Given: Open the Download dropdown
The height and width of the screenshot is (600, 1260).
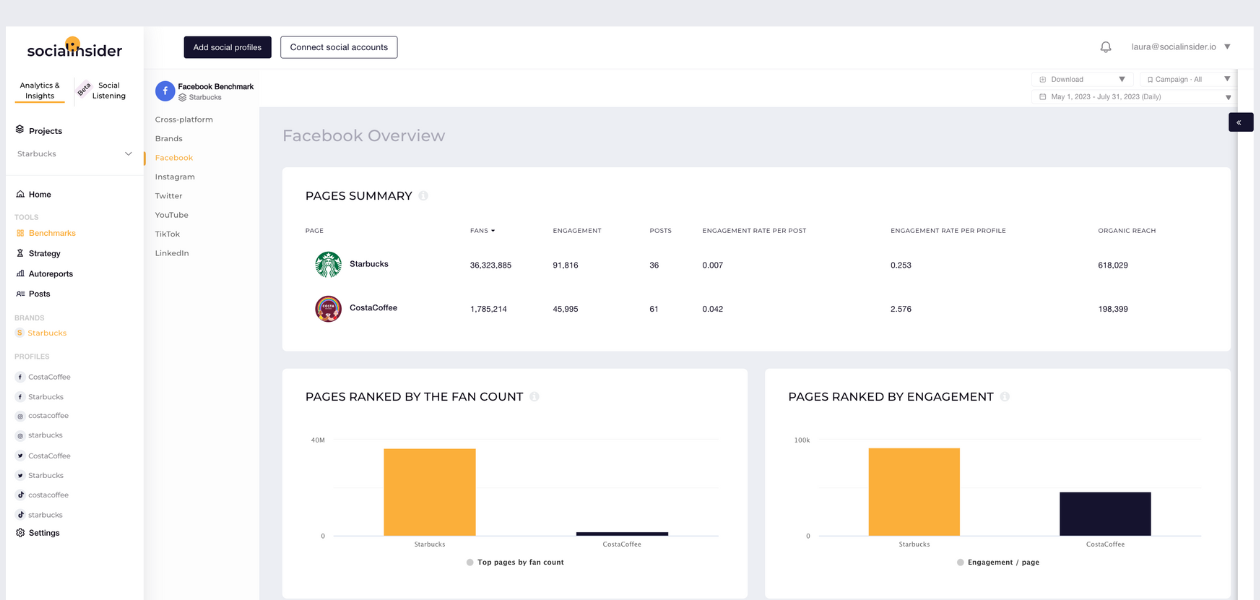Looking at the screenshot, I should pyautogui.click(x=1083, y=79).
